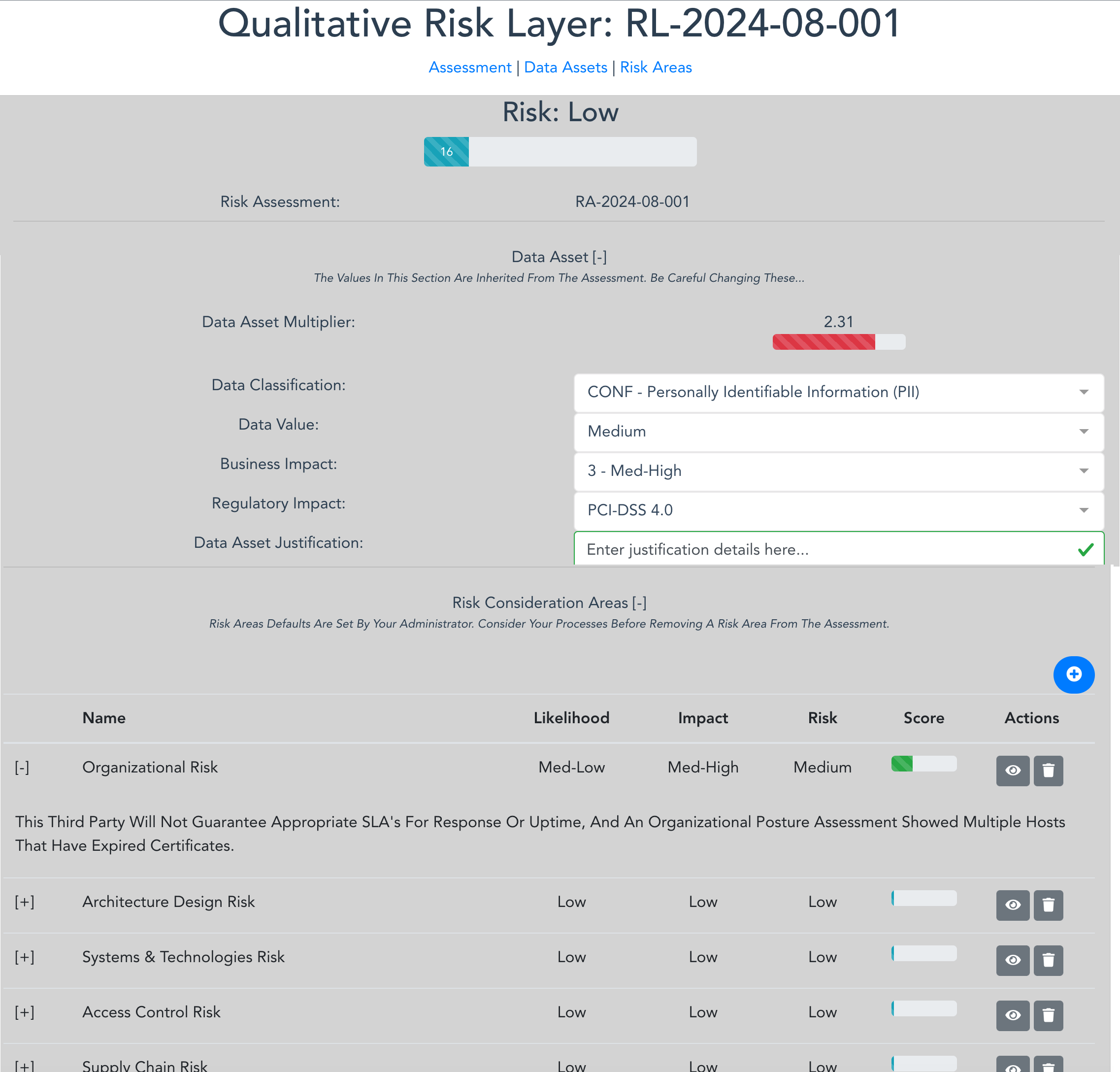Image resolution: width=1120 pixels, height=1072 pixels.
Task: Click the red Data Asset Multiplier bar
Action: [x=838, y=342]
